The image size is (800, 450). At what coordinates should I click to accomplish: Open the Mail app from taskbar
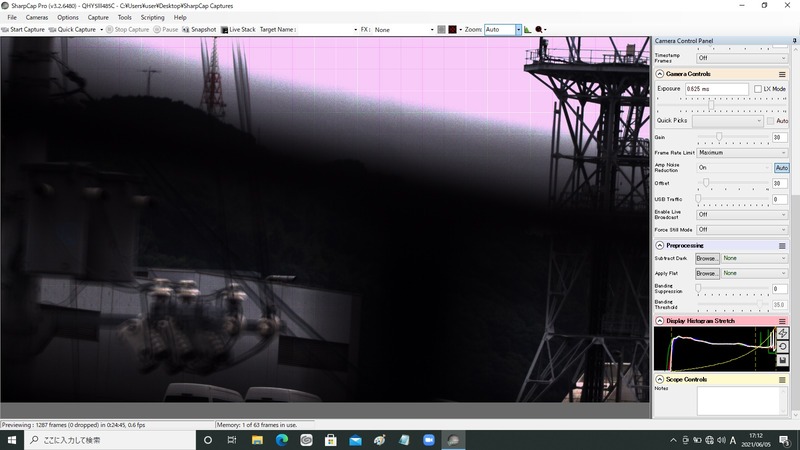click(x=355, y=440)
